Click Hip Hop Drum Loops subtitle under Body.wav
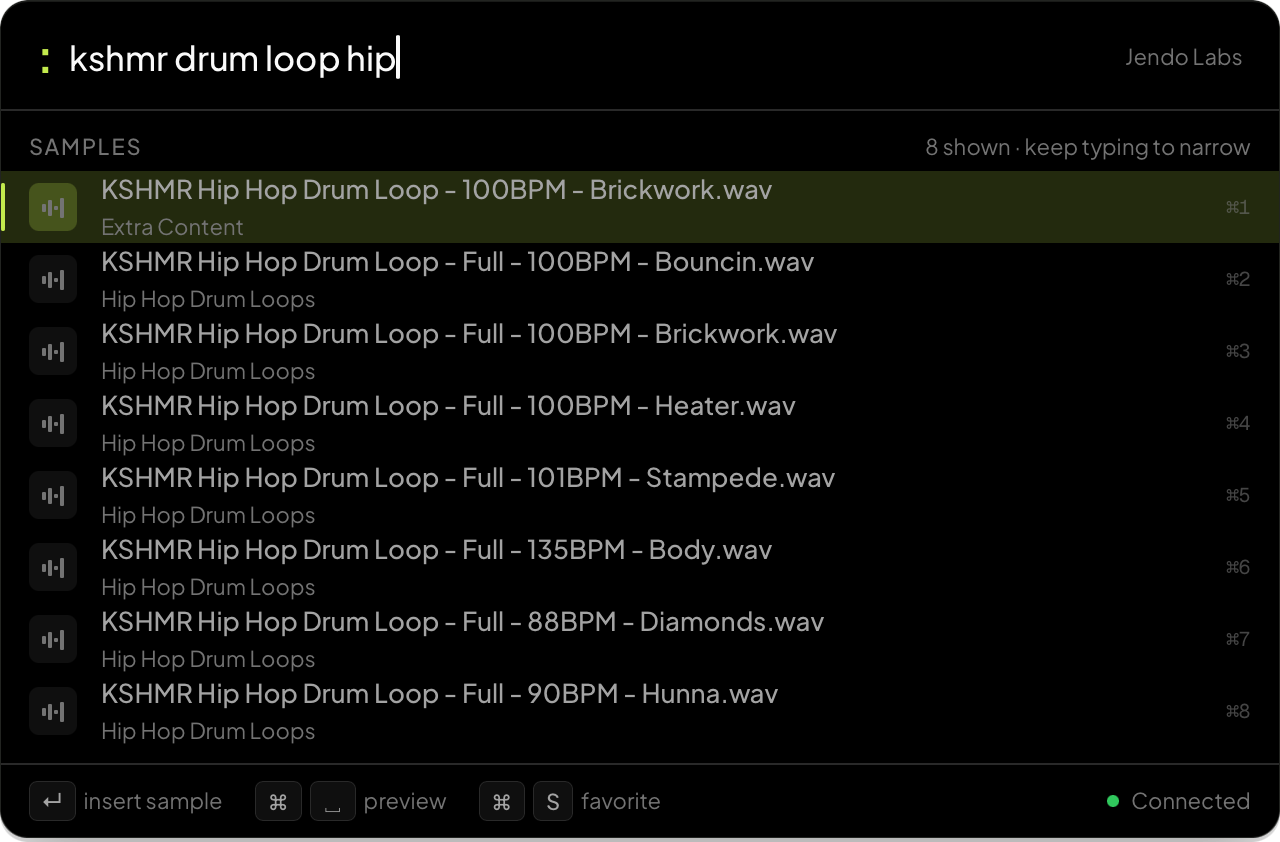The height and width of the screenshot is (842, 1280). [208, 587]
